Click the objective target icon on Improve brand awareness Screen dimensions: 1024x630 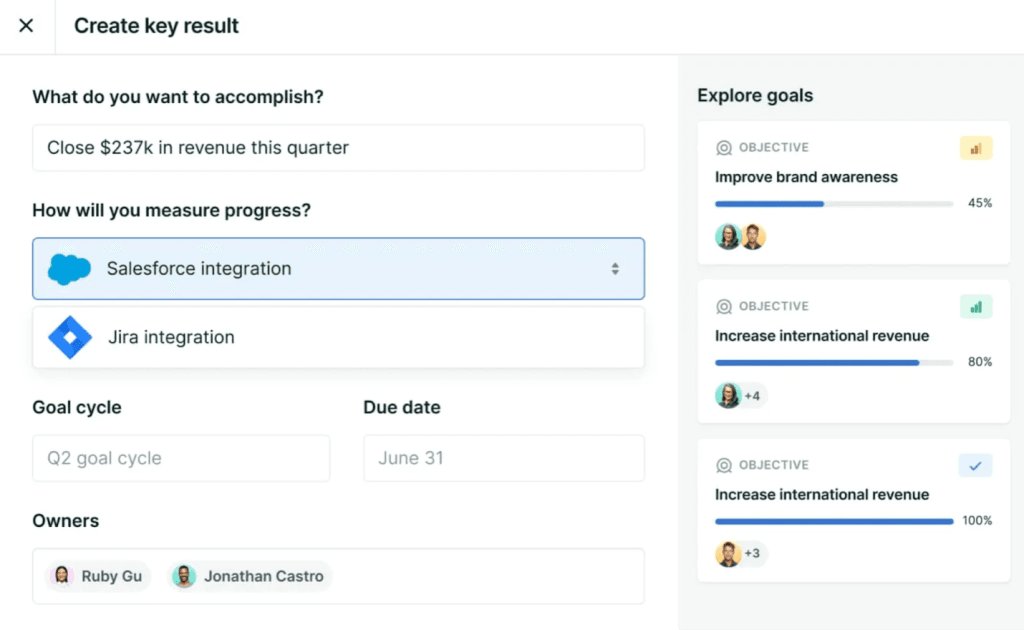pyautogui.click(x=724, y=148)
